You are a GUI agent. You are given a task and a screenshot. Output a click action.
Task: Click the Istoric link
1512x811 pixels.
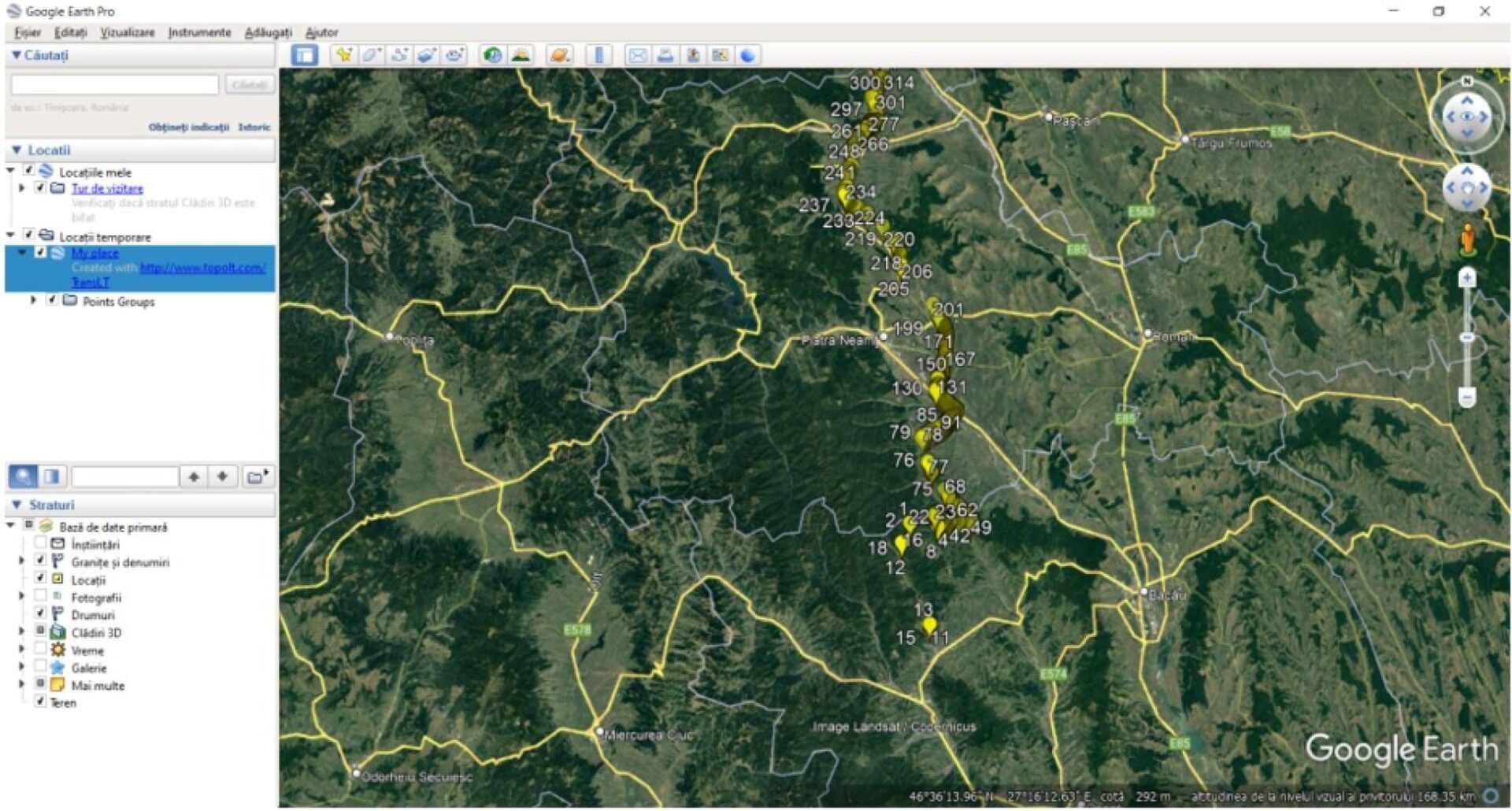254,127
